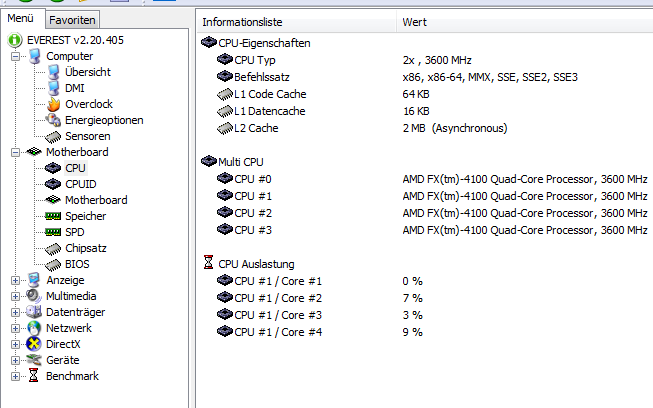Expand the Datenträger tree node
Image resolution: width=653 pixels, height=408 pixels.
pyautogui.click(x=15, y=312)
